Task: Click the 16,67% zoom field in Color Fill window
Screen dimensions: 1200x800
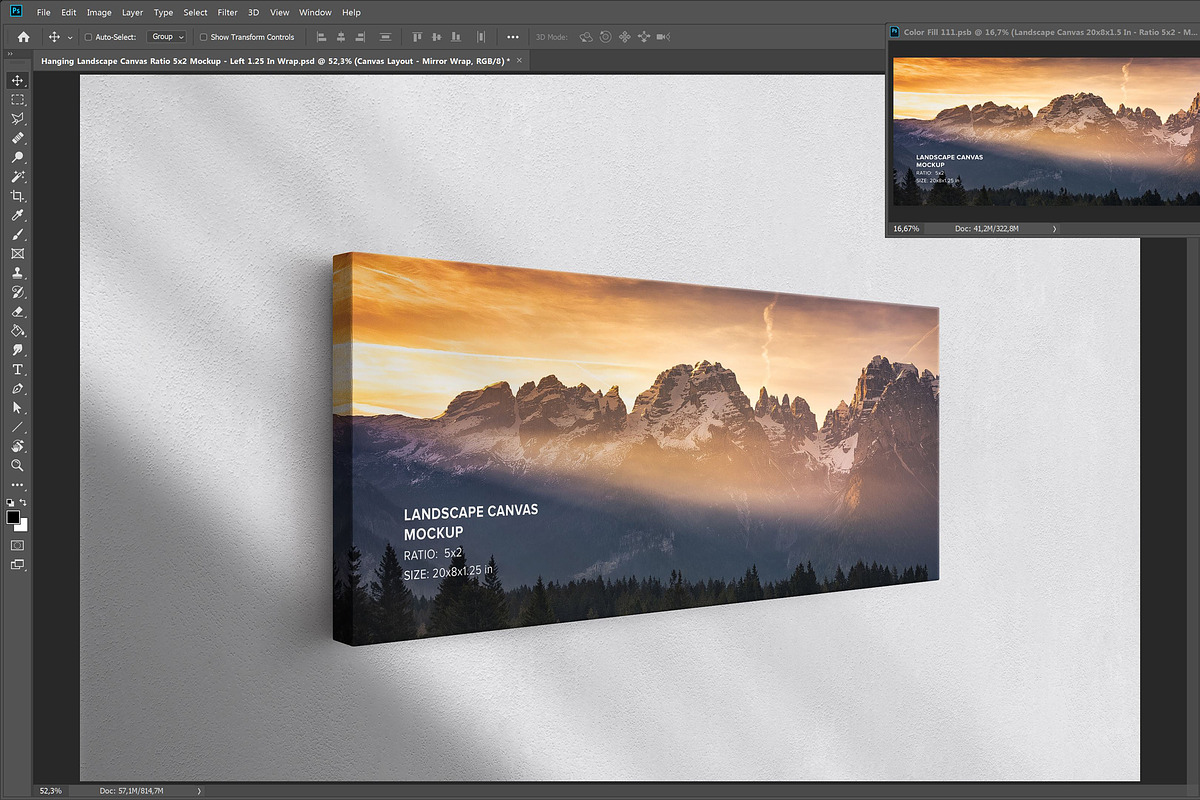Action: click(x=906, y=229)
